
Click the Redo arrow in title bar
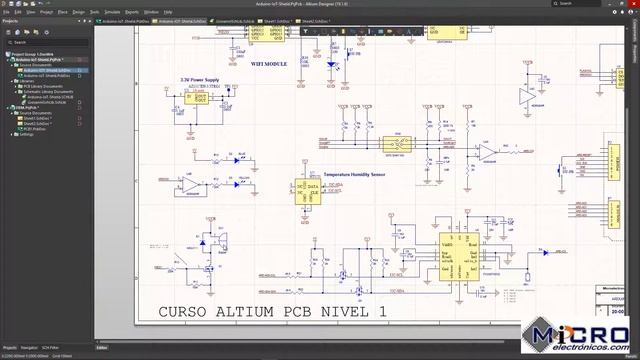click(x=48, y=4)
